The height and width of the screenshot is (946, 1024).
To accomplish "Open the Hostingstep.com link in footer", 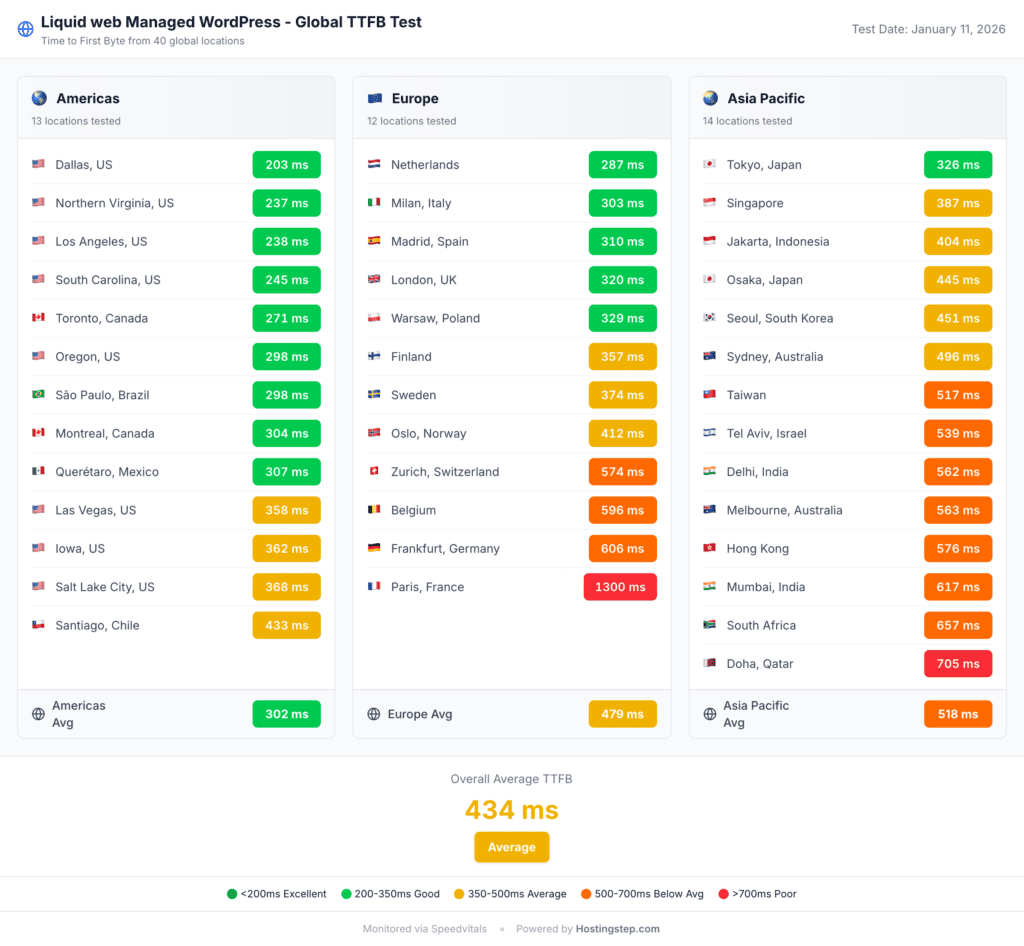I will [617, 929].
